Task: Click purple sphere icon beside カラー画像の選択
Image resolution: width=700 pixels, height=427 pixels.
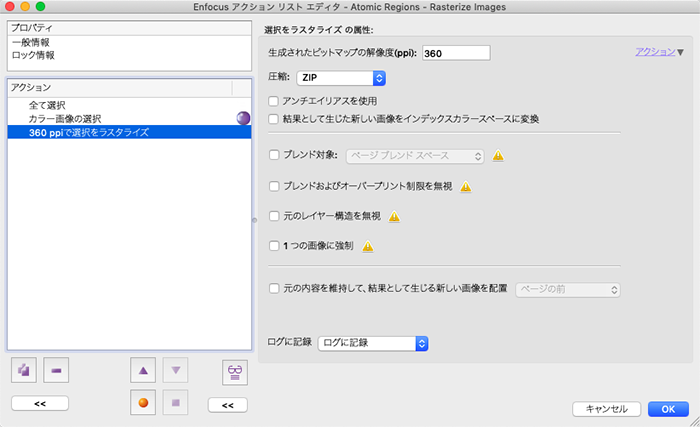Action: click(x=243, y=118)
